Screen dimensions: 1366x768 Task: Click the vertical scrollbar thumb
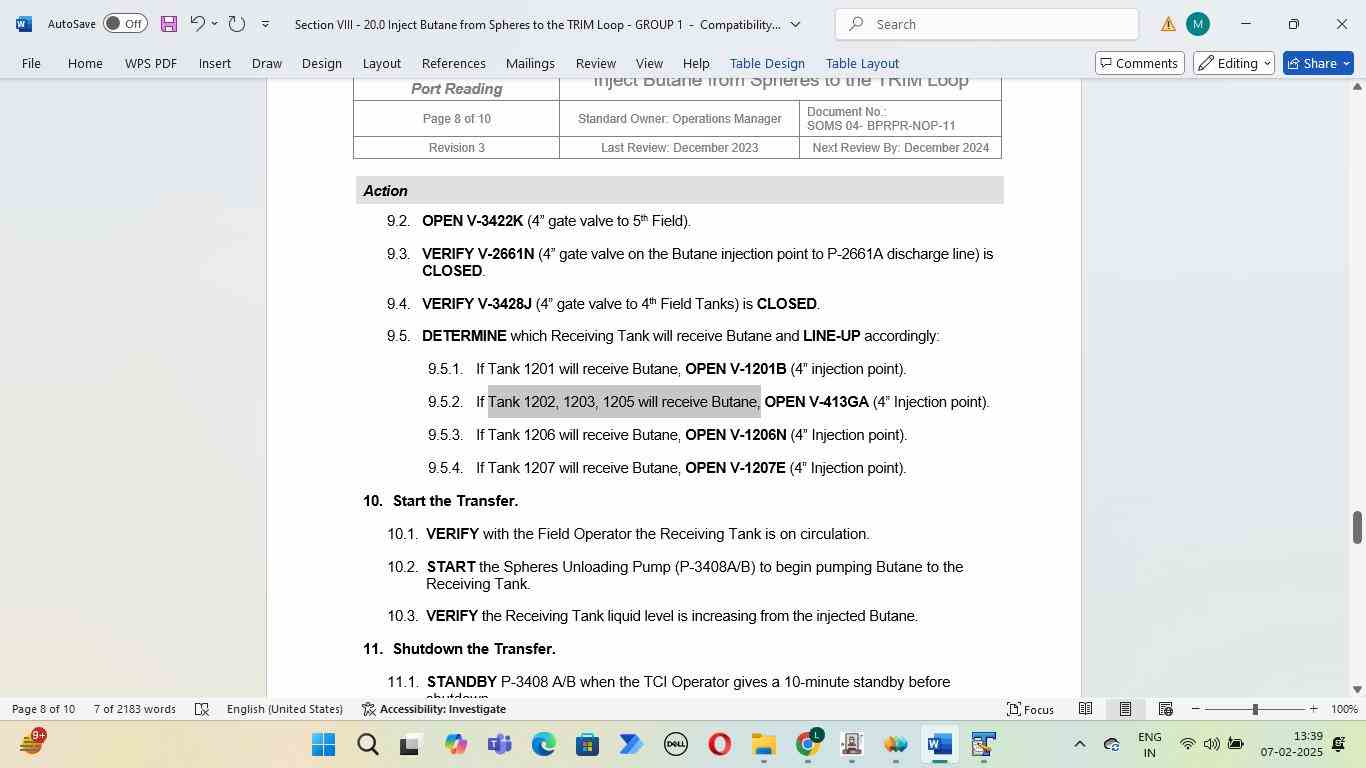[x=1357, y=527]
